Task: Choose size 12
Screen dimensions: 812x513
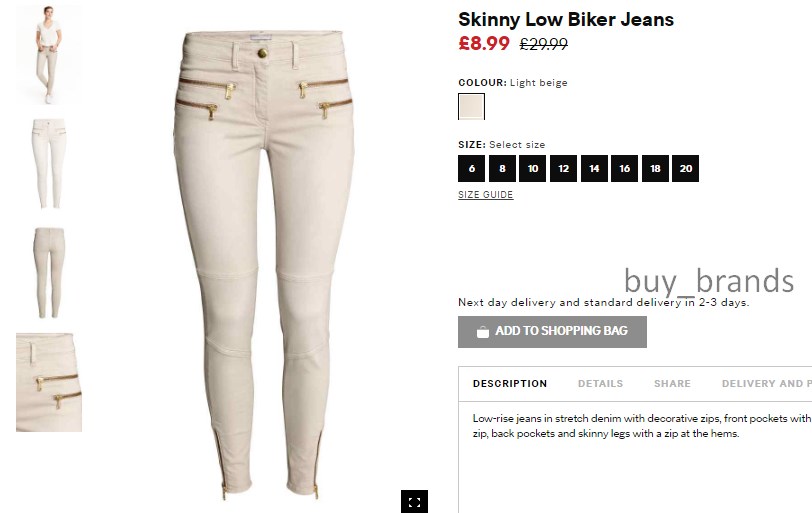Action: coord(563,168)
